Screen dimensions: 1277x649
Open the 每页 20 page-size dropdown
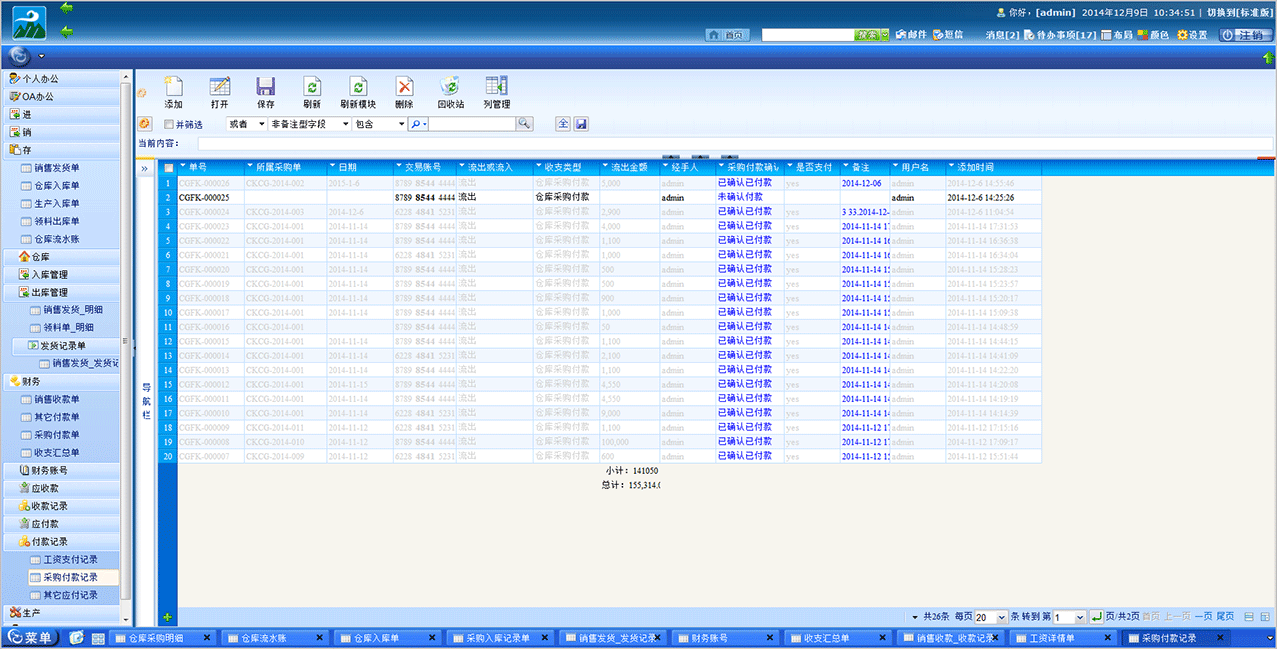tap(991, 618)
